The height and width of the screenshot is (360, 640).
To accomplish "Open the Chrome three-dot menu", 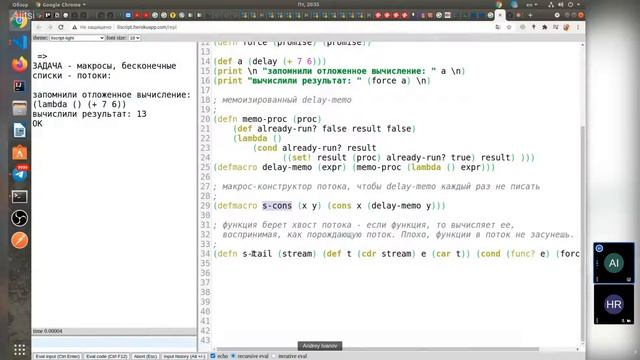I will point(578,27).
